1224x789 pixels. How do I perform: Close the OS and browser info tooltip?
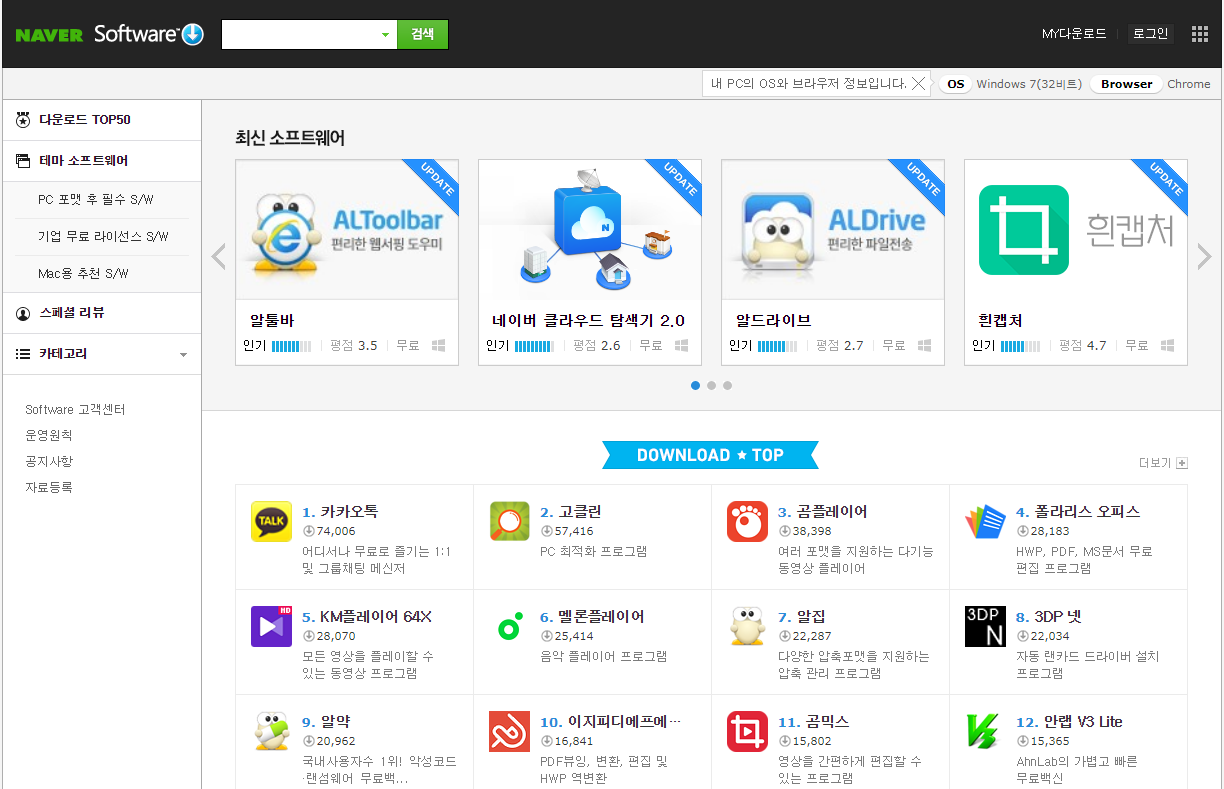coord(918,84)
